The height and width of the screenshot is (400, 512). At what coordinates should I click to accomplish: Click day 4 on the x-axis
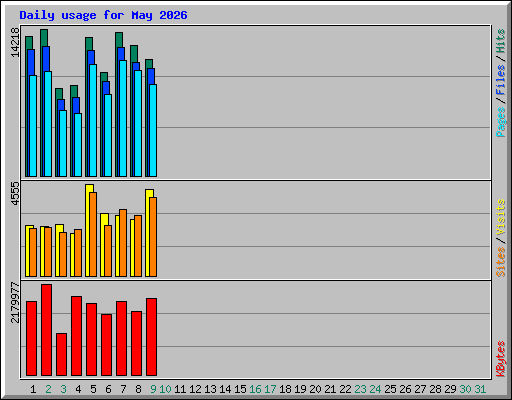point(78,389)
